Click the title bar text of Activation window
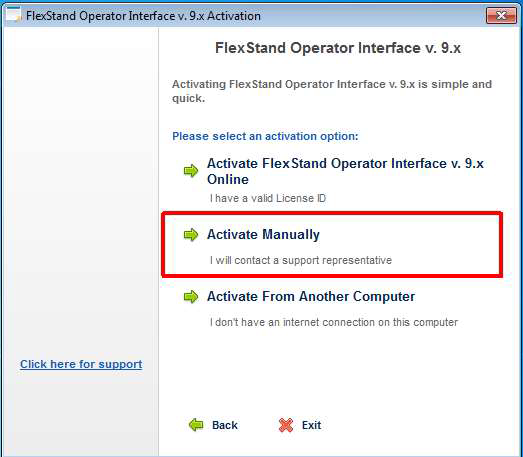Screen dimensions: 523x457 (143, 16)
